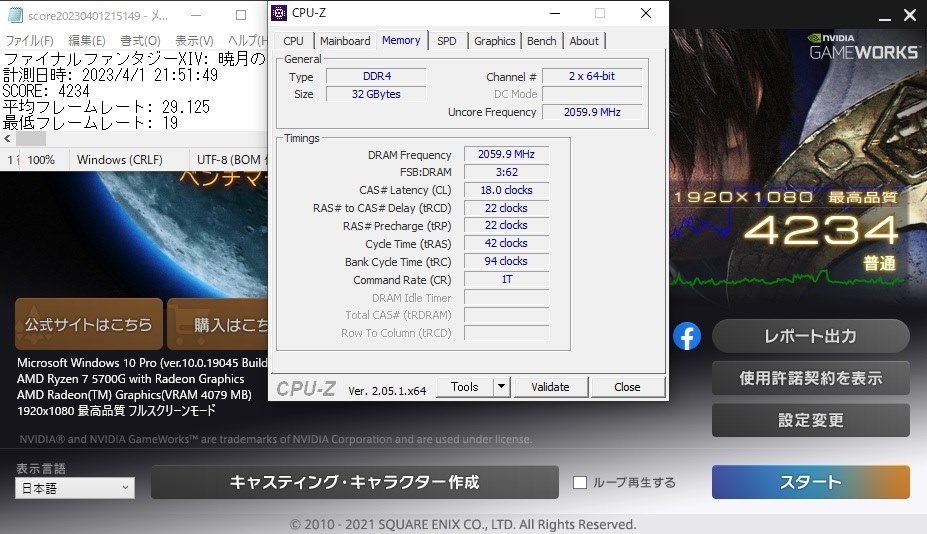Click the Channel # value 2 x 64-bit

click(x=592, y=76)
